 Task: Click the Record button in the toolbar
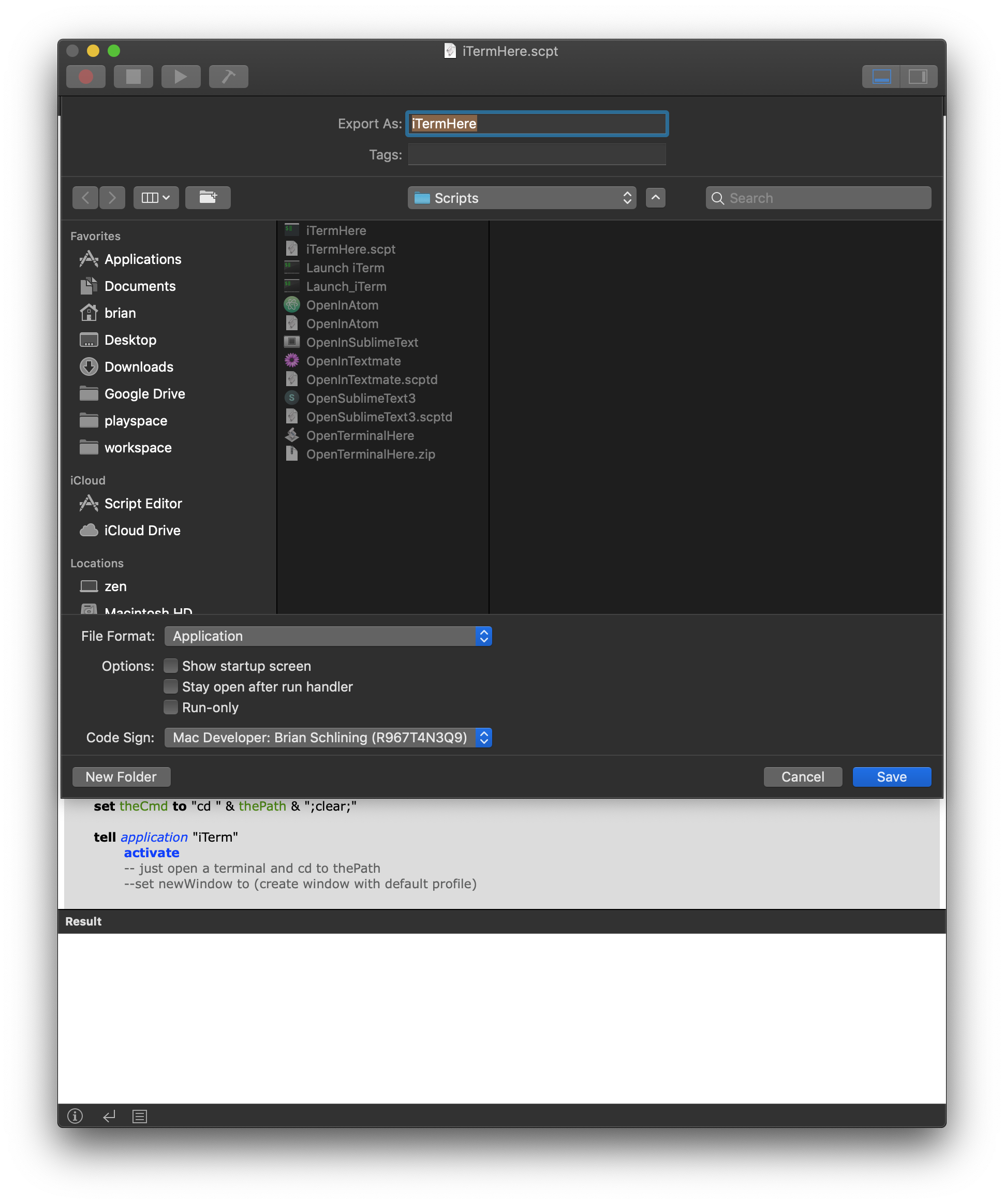pos(85,76)
